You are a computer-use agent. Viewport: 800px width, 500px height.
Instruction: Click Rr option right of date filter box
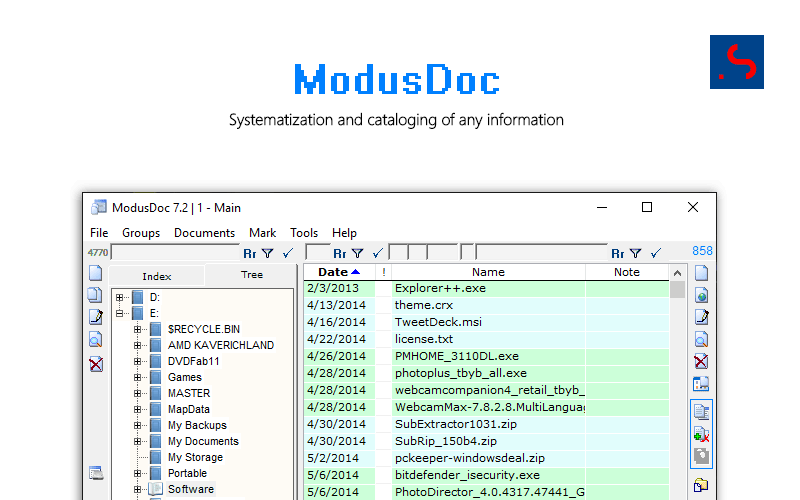pyautogui.click(x=340, y=254)
